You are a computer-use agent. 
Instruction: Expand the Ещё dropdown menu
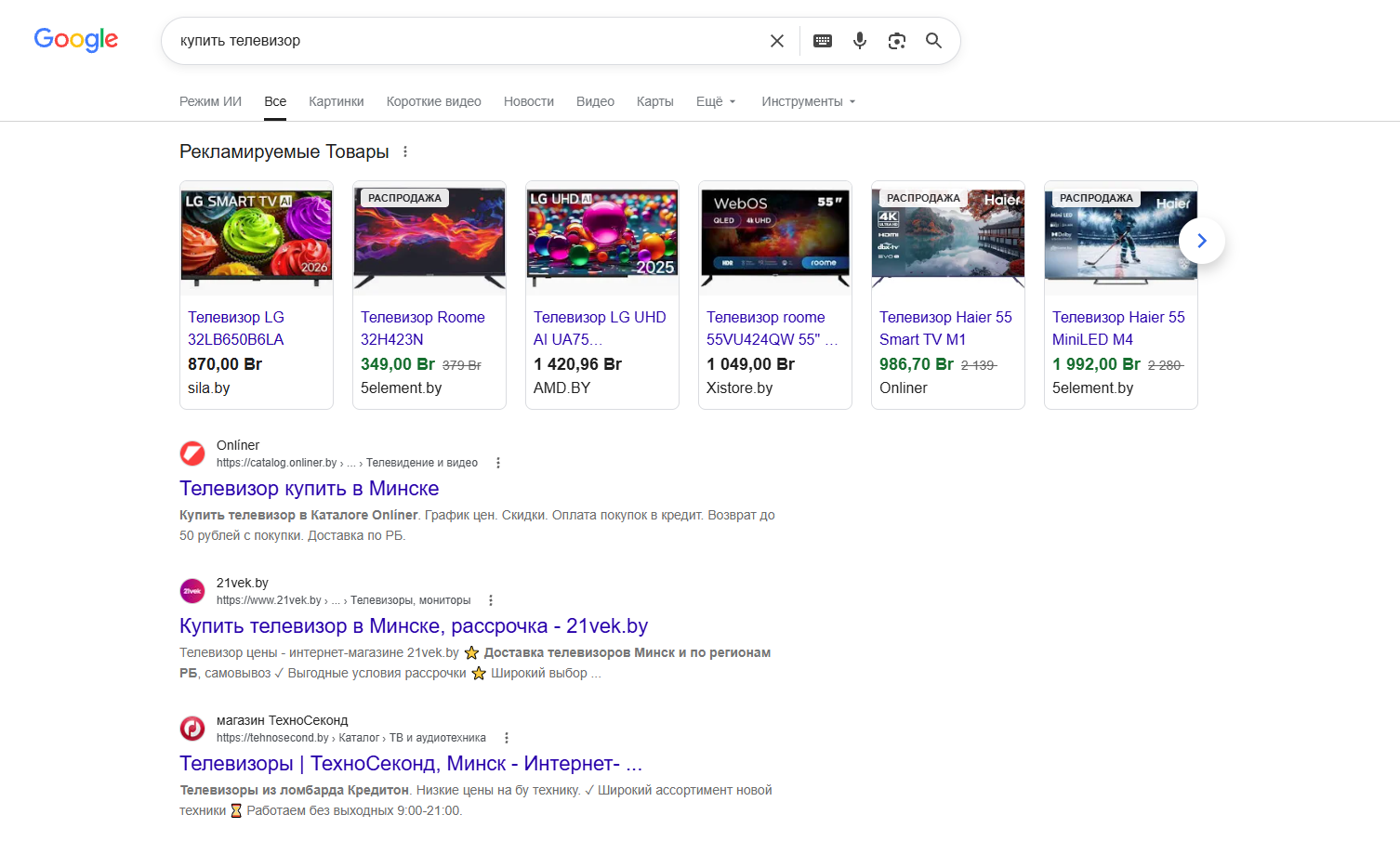(716, 101)
